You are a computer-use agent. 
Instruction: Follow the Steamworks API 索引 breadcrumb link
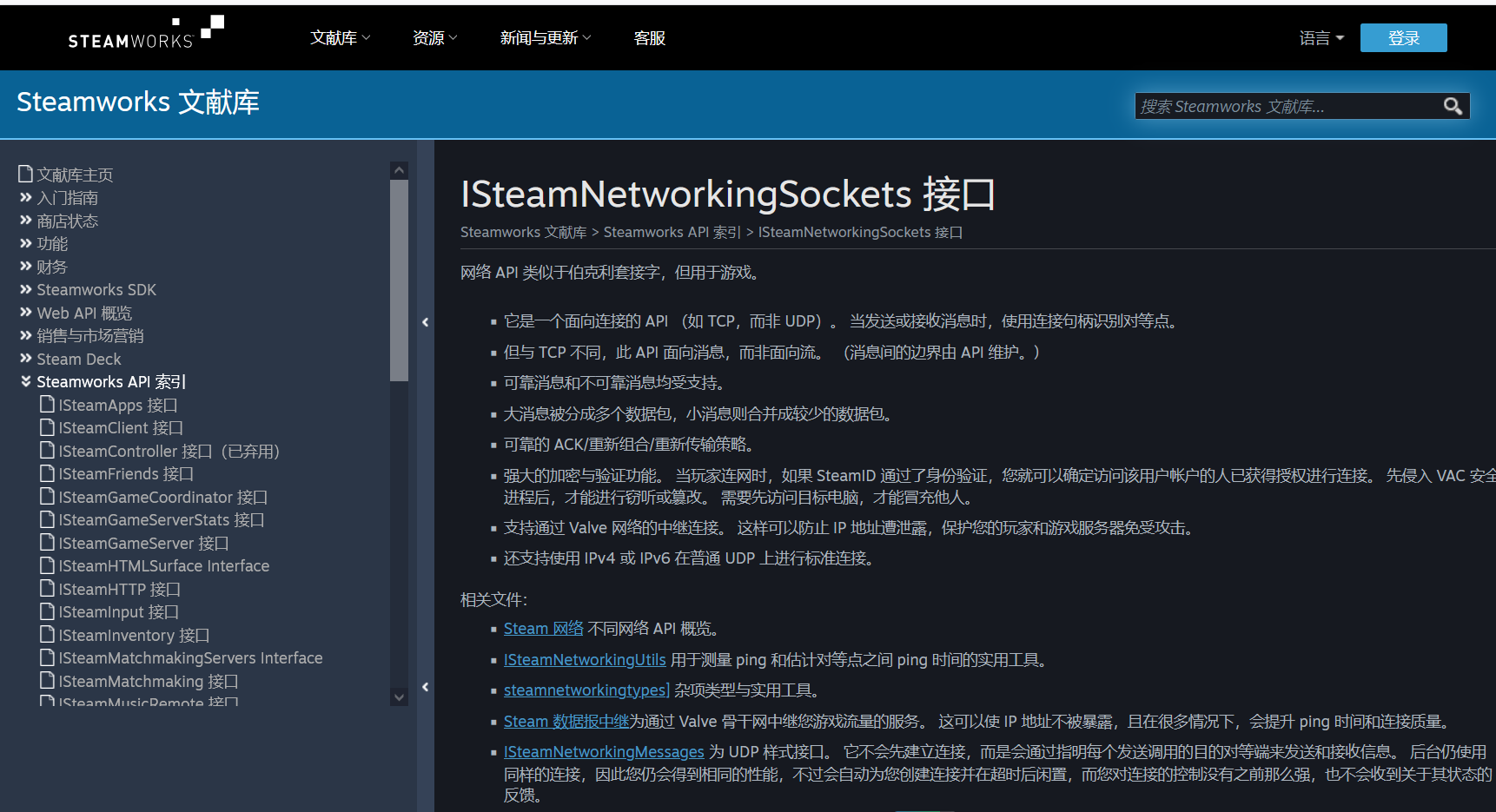click(x=672, y=232)
